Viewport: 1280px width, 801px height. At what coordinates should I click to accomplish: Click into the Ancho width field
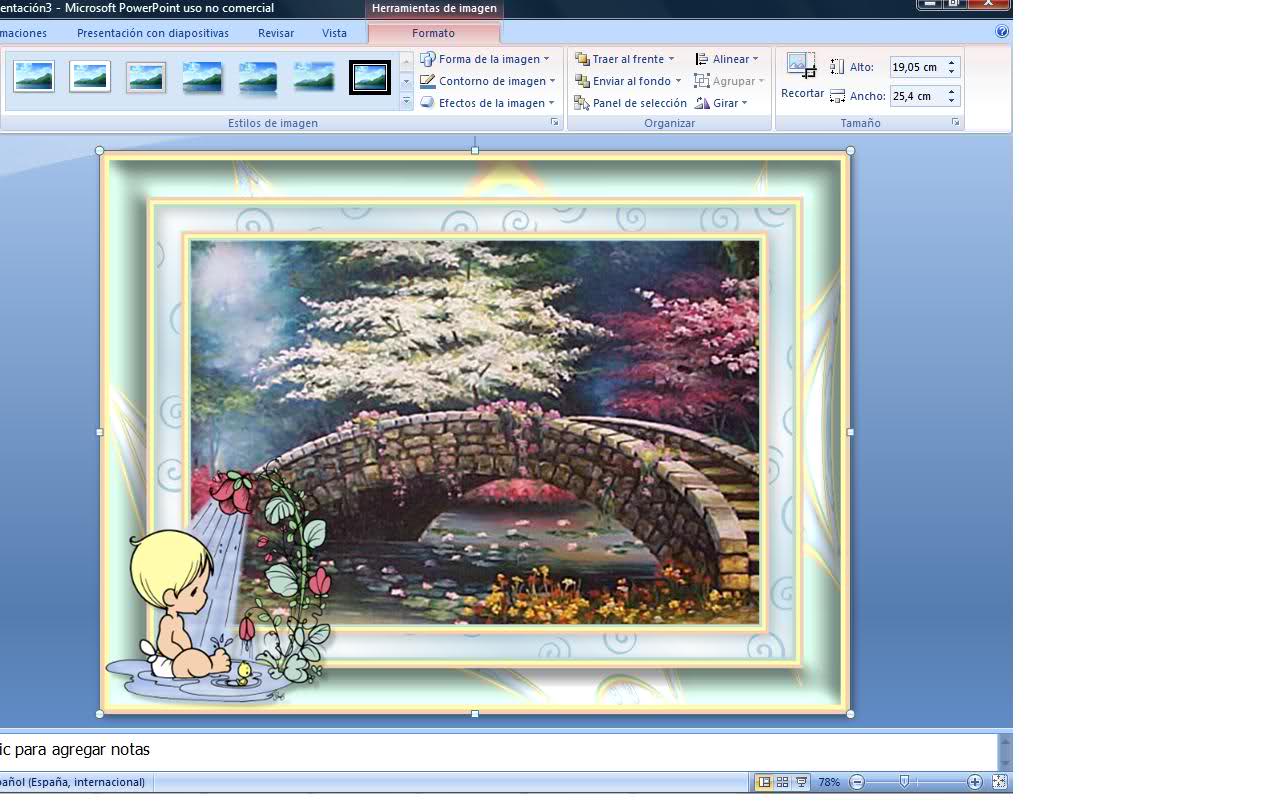(917, 96)
